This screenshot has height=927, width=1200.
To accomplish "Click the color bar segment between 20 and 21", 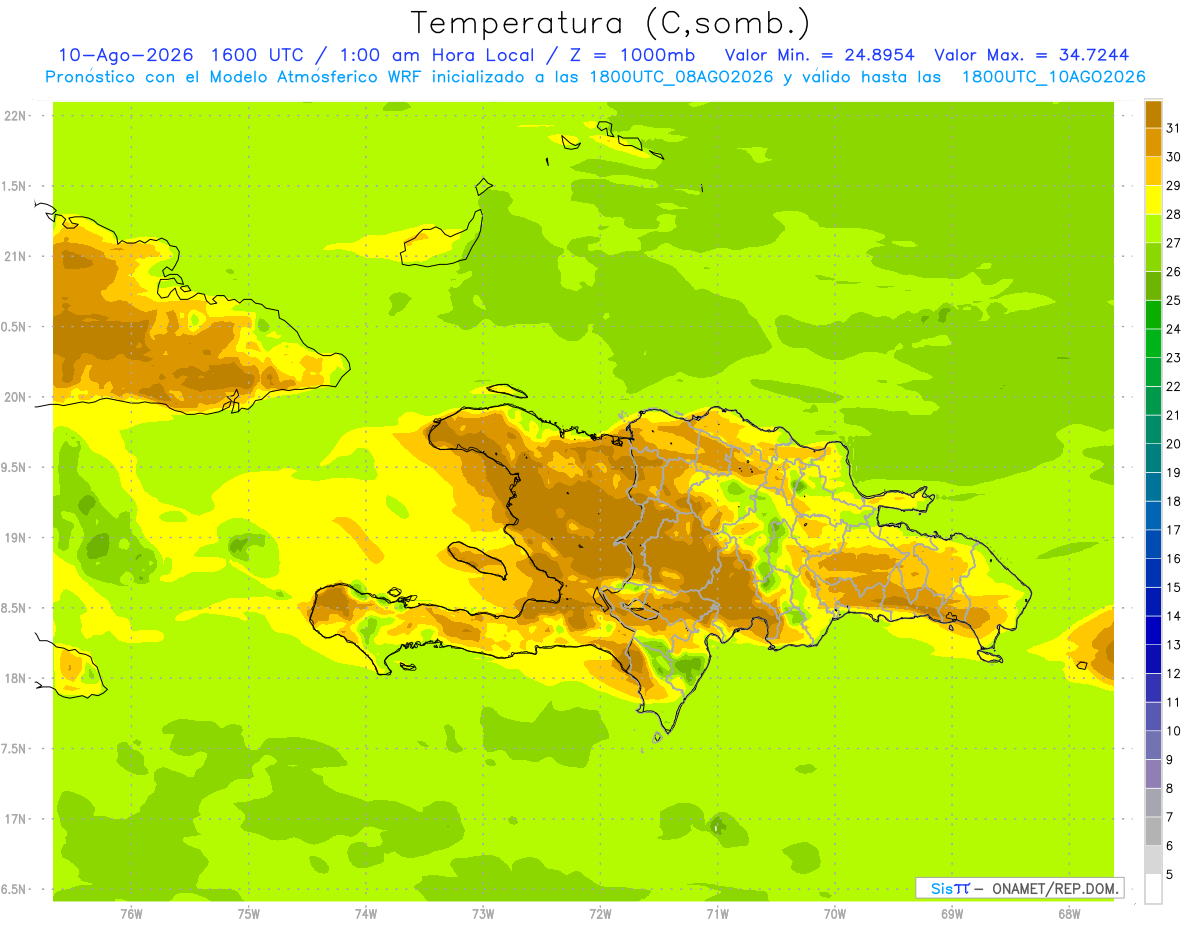I will 1153,429.
